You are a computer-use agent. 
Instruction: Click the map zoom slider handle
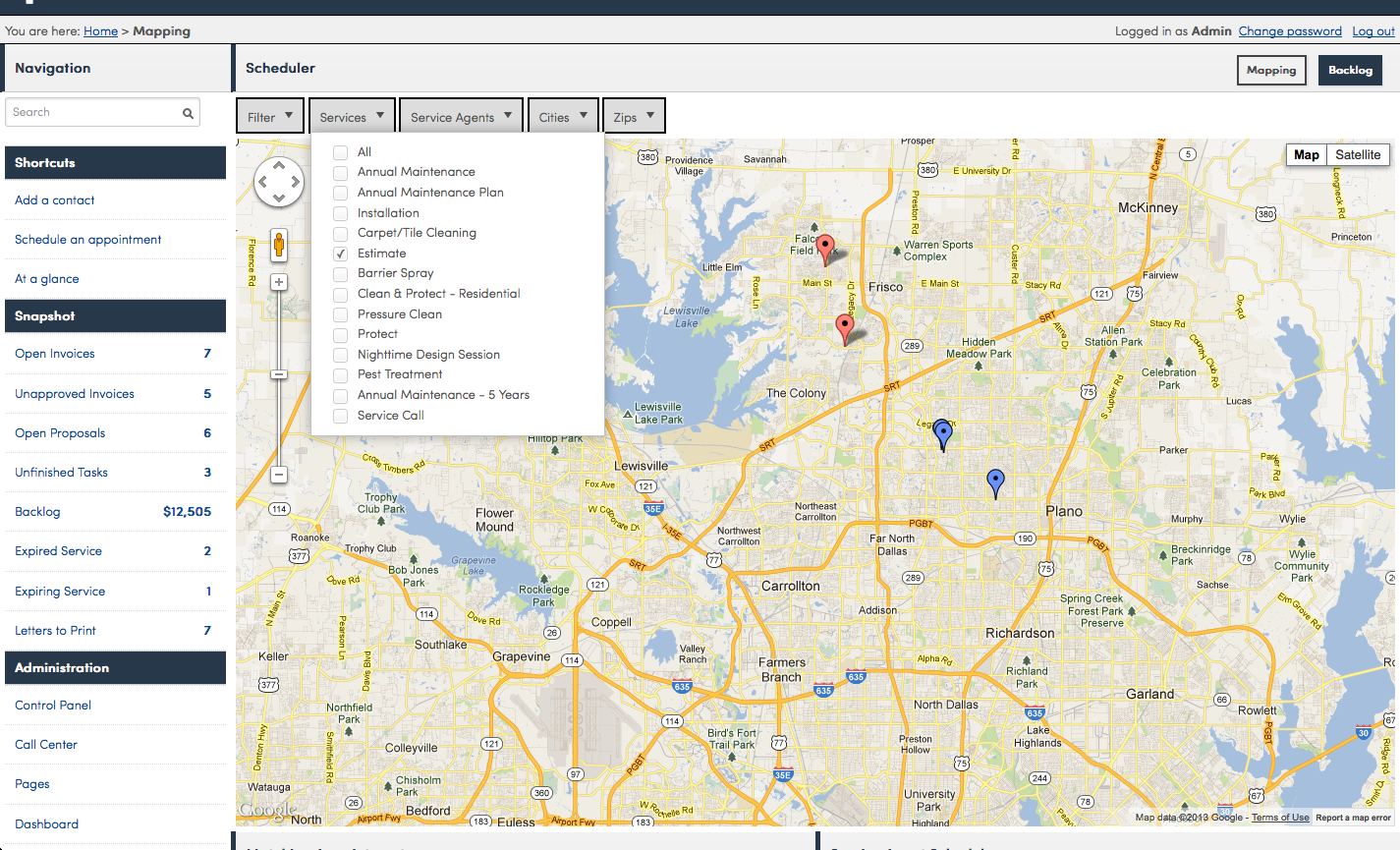point(279,374)
